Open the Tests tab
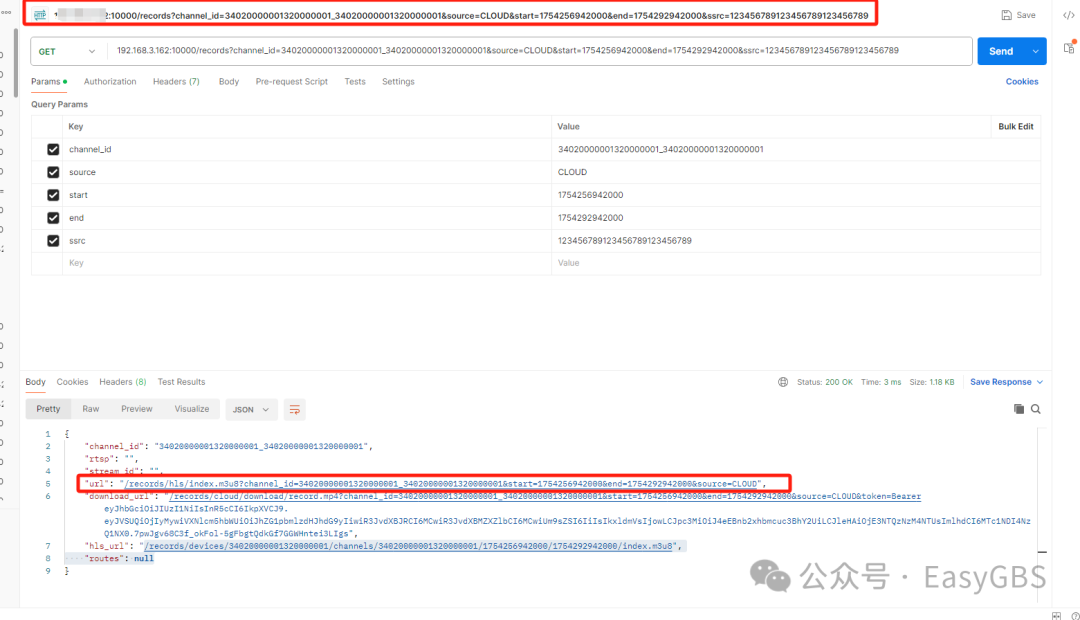 point(355,81)
